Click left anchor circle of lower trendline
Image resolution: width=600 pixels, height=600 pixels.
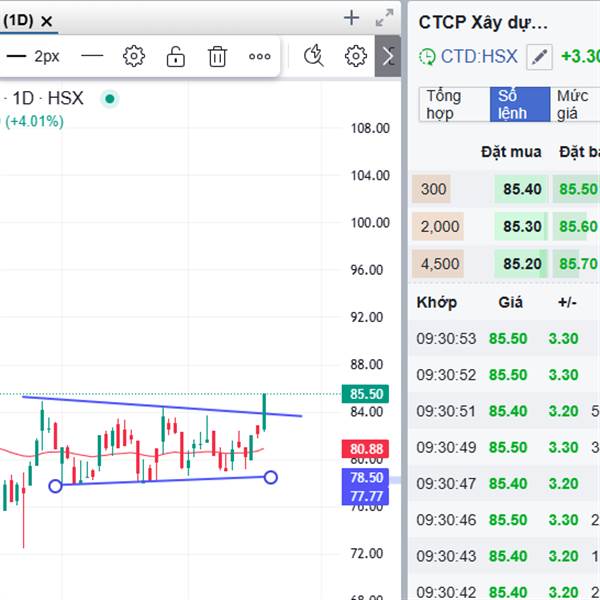(55, 486)
